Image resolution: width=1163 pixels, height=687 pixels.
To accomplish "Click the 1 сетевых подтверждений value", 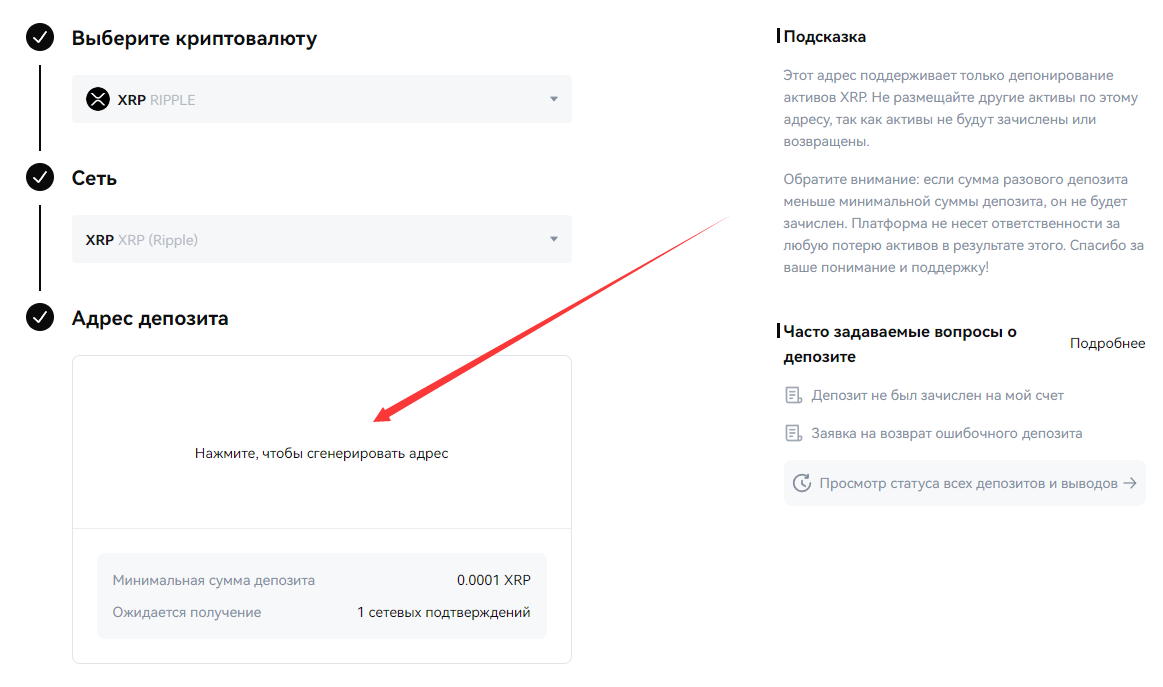I will 443,612.
